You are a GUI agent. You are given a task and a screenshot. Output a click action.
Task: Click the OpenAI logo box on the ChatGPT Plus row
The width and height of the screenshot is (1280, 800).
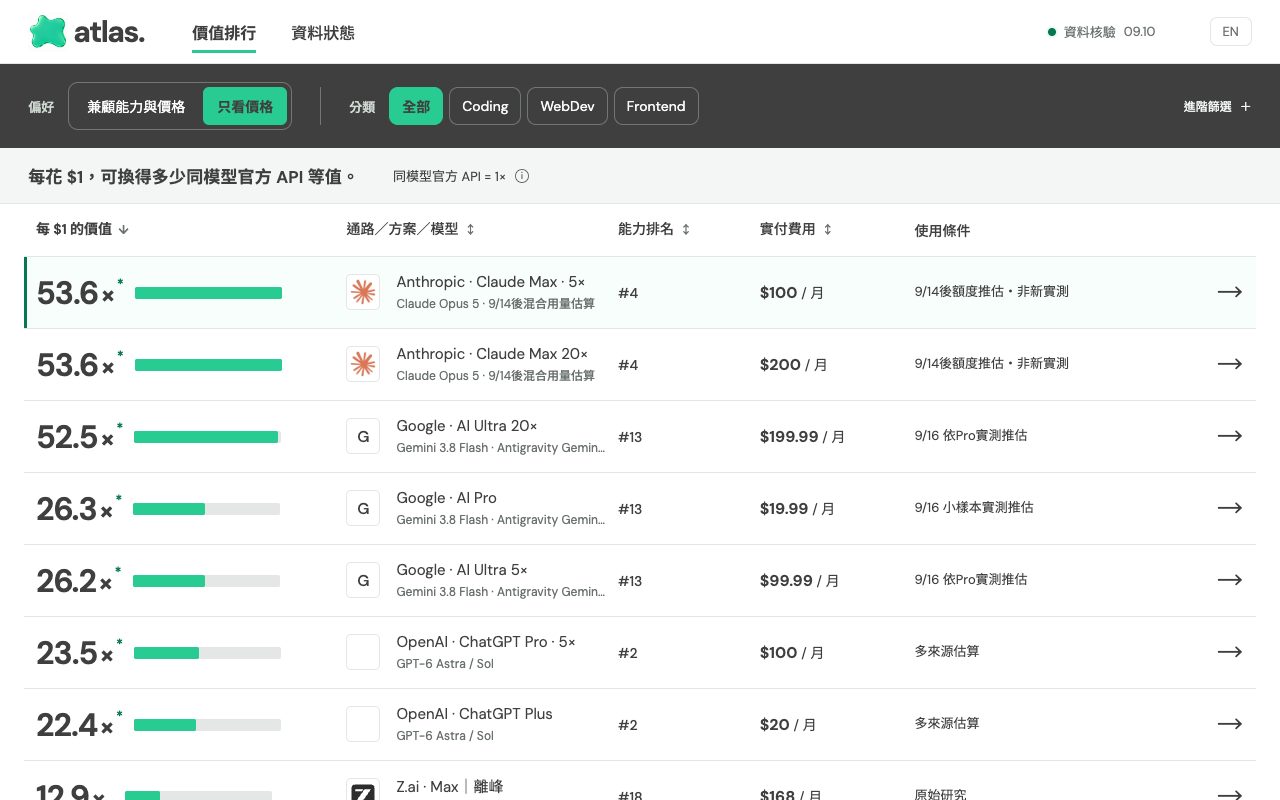point(363,724)
